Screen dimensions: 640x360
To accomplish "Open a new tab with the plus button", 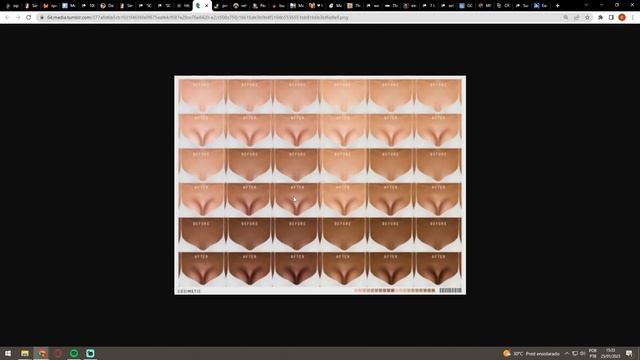I will 558,6.
